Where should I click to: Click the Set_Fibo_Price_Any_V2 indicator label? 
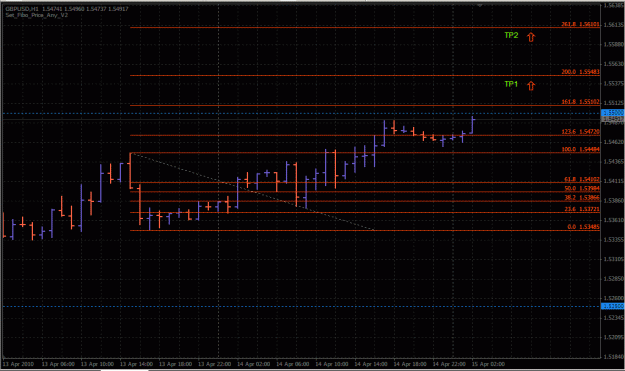(x=37, y=15)
